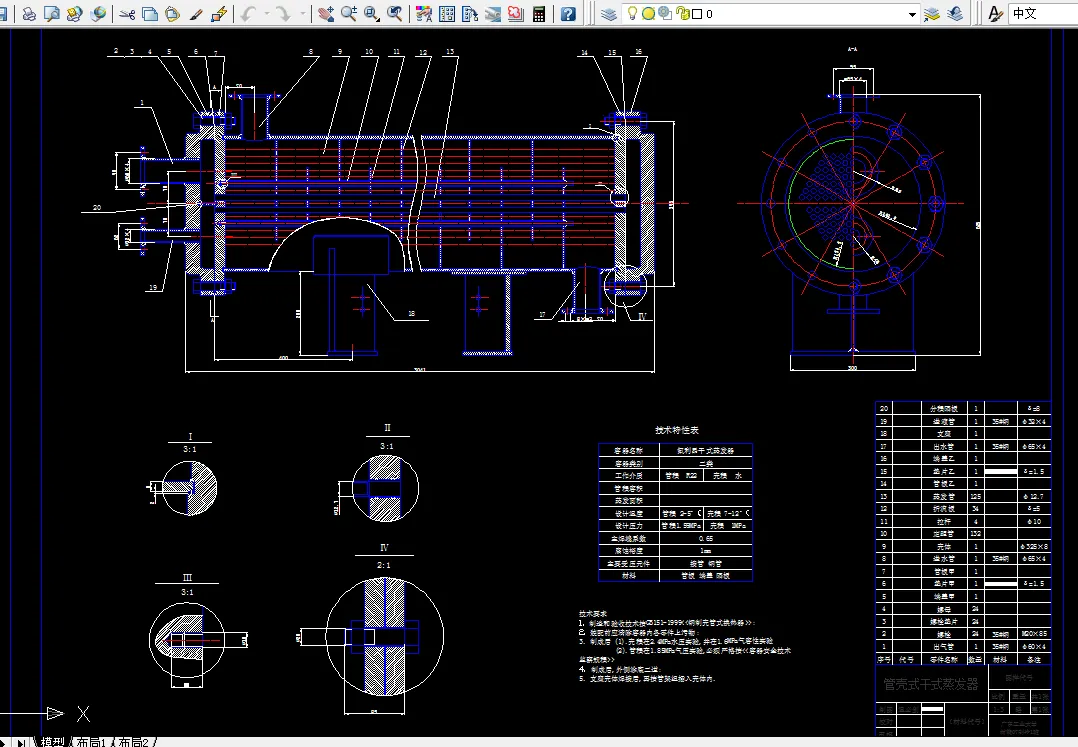Click Make Object's Layer Current icon

pyautogui.click(x=932, y=13)
